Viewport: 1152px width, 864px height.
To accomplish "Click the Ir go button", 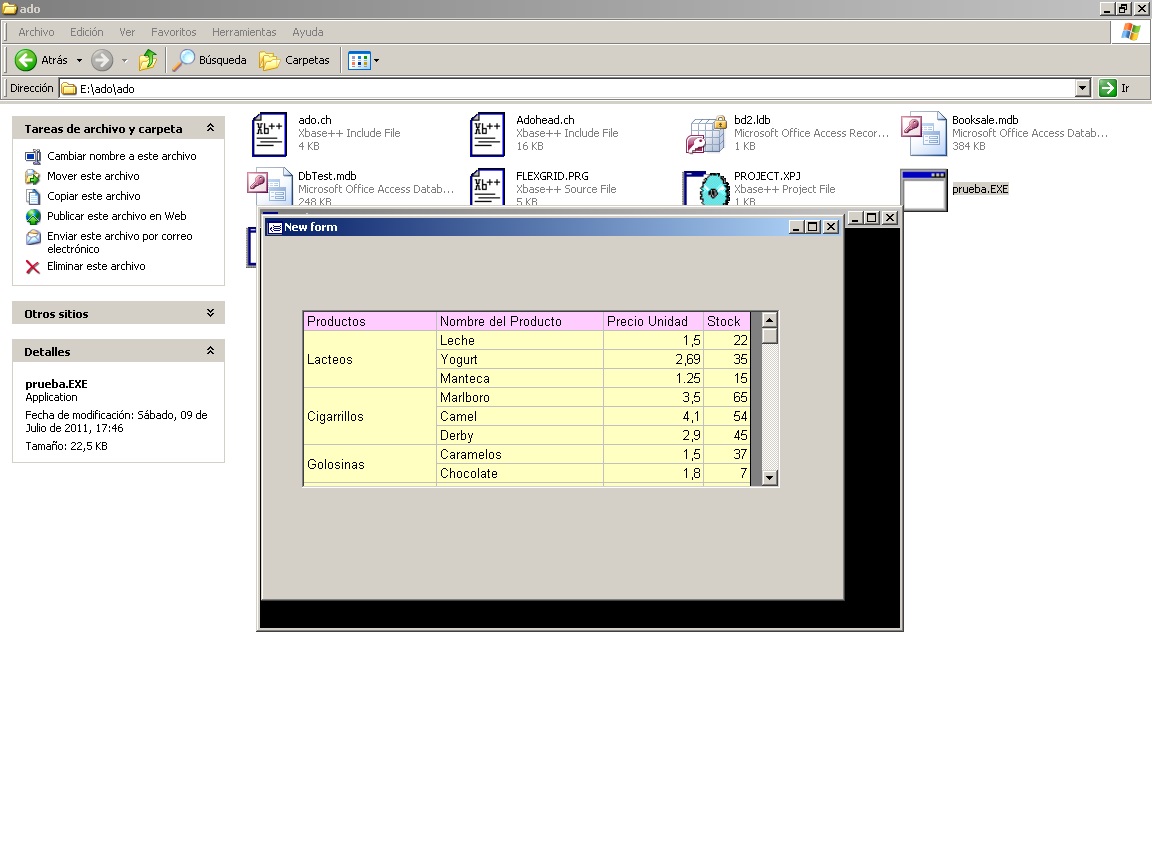I will 1115,88.
